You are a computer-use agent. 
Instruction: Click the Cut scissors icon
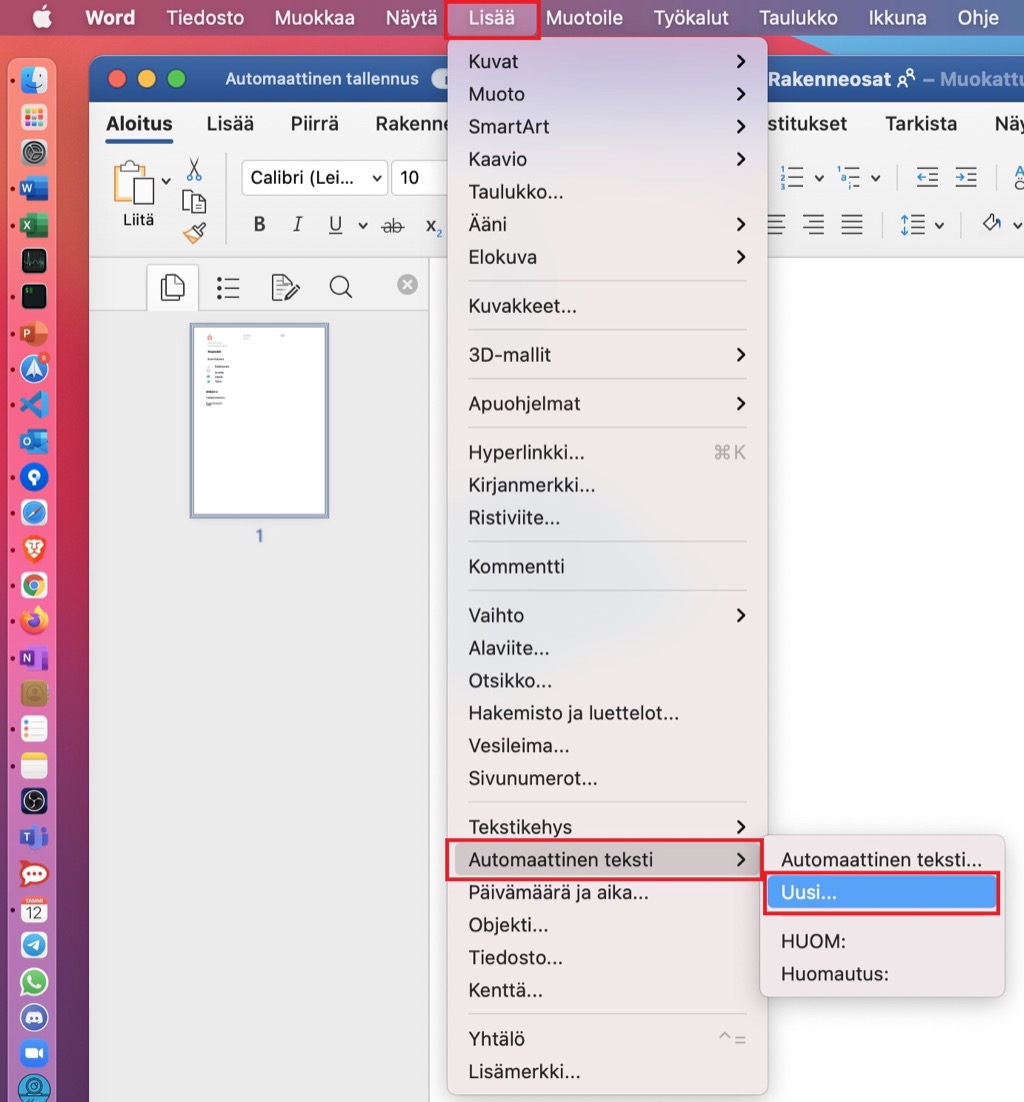(194, 169)
